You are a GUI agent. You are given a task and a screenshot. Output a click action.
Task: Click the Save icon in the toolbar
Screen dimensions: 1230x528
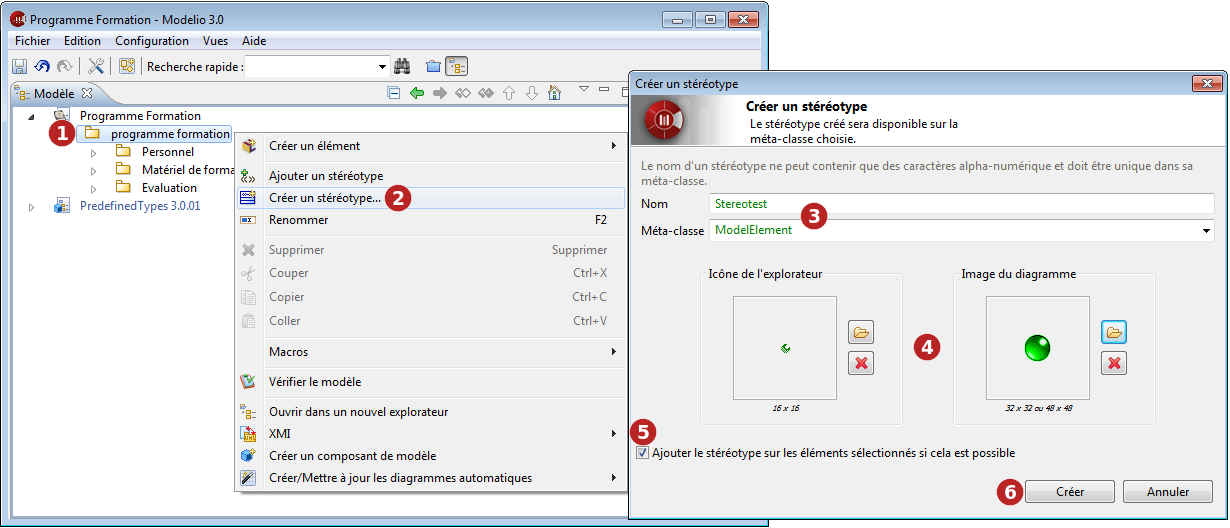[x=19, y=67]
